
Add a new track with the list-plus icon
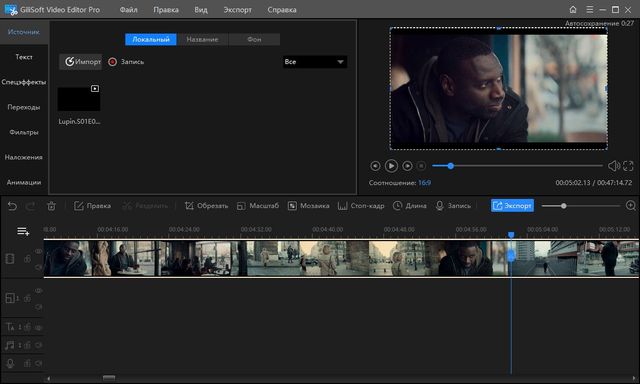[23, 232]
